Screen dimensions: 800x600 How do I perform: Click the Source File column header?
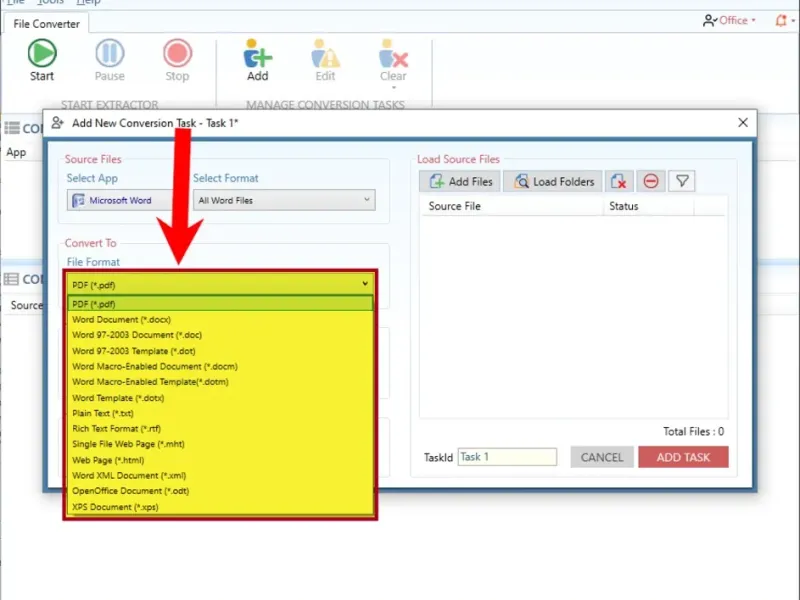tap(511, 206)
